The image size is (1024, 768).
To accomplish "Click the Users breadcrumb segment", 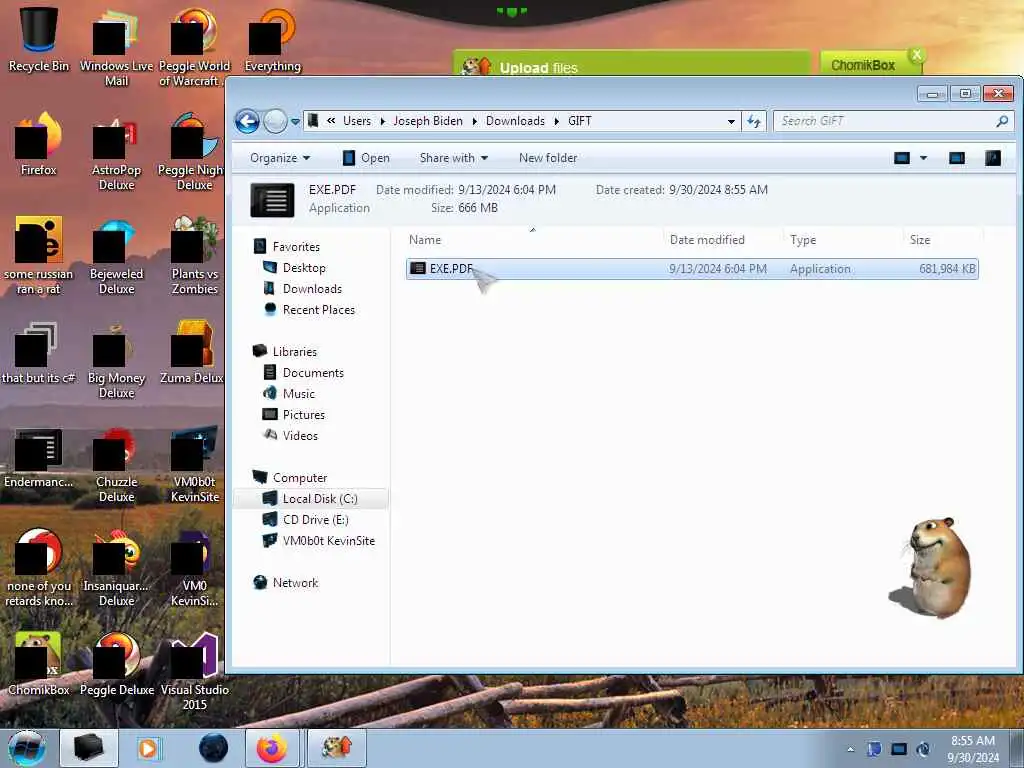I will pos(357,121).
